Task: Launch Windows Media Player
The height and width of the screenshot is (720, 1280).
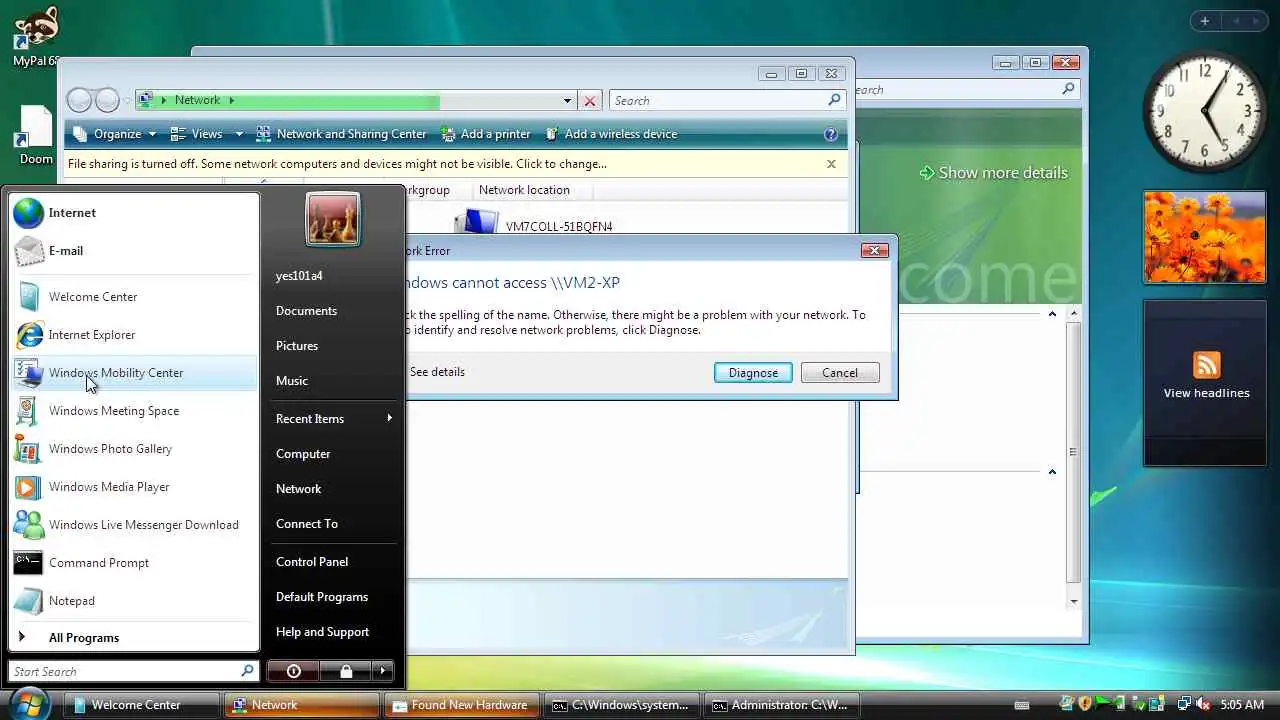Action: tap(133, 487)
